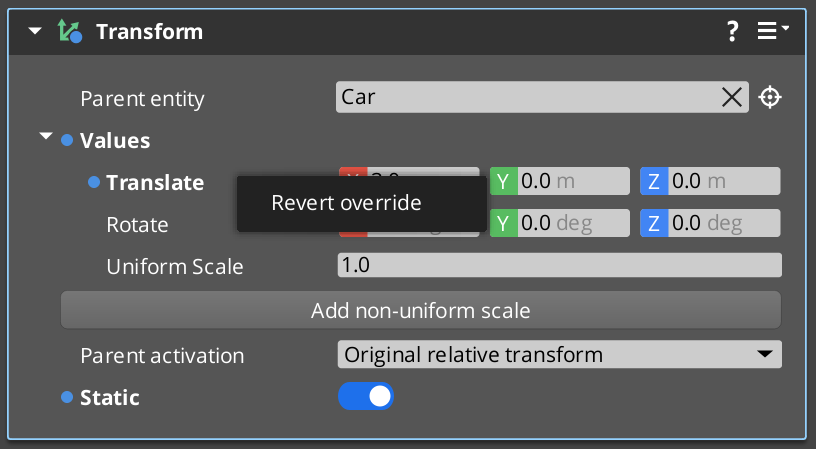Click the Uniform Scale value field

(559, 266)
